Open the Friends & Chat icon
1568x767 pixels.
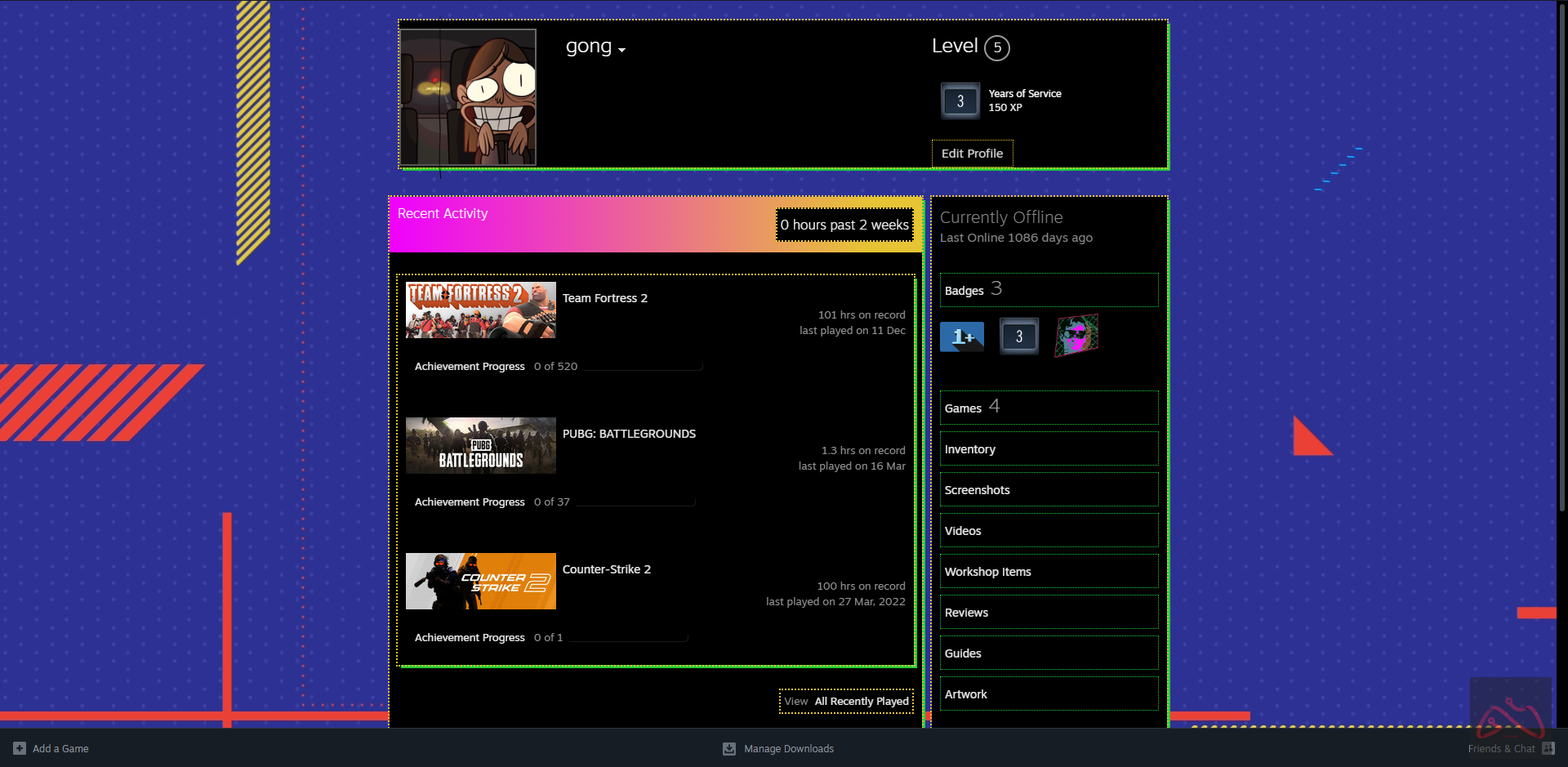[1548, 748]
